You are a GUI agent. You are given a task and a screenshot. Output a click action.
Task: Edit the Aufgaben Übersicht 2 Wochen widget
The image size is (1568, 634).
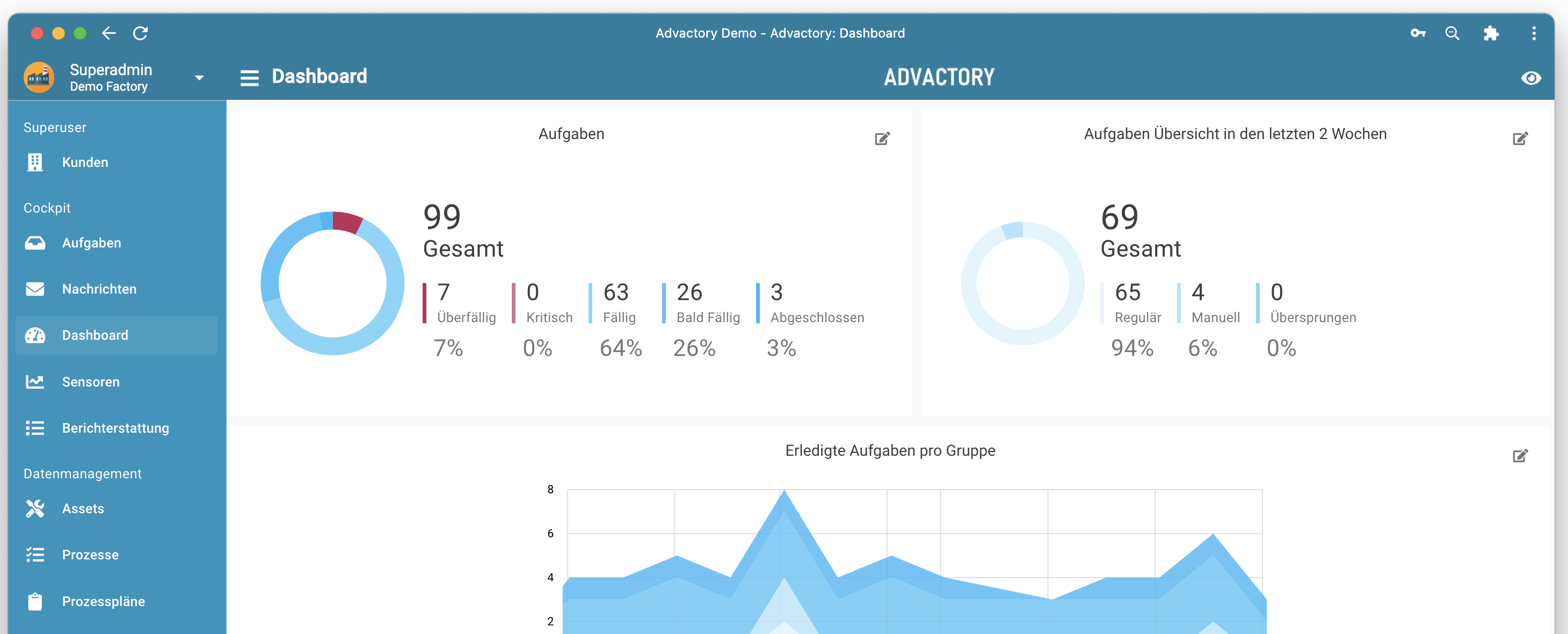coord(1520,139)
